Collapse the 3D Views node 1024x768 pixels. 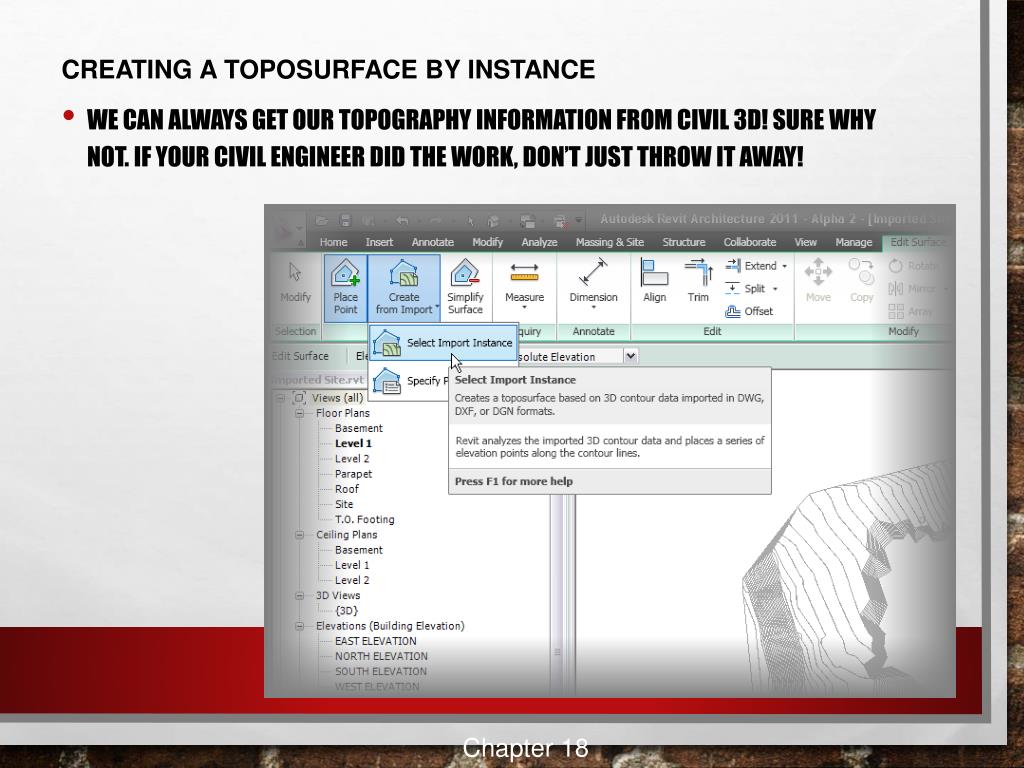300,596
